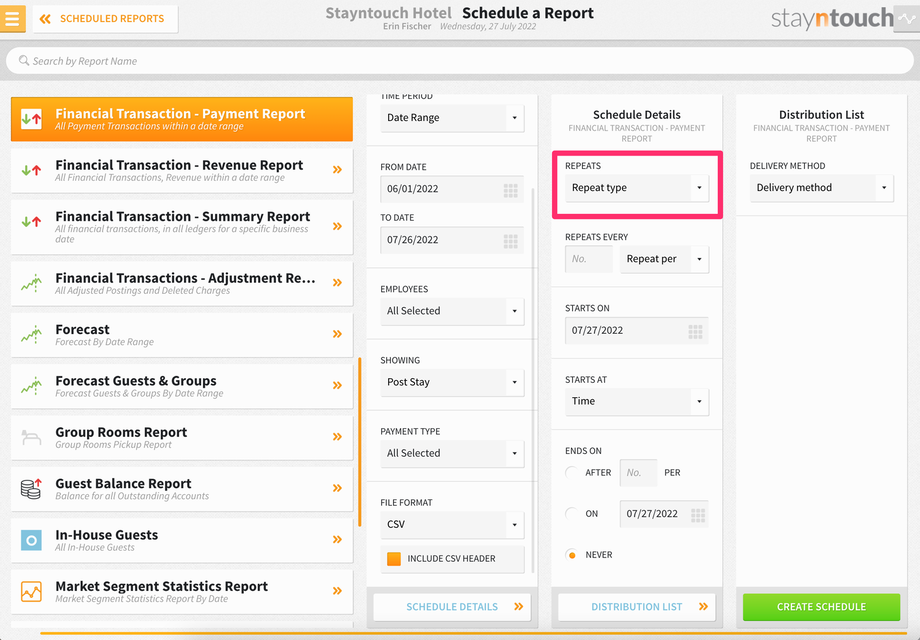Open the To Date calendar picker icon
The width and height of the screenshot is (920, 640).
coord(510,241)
